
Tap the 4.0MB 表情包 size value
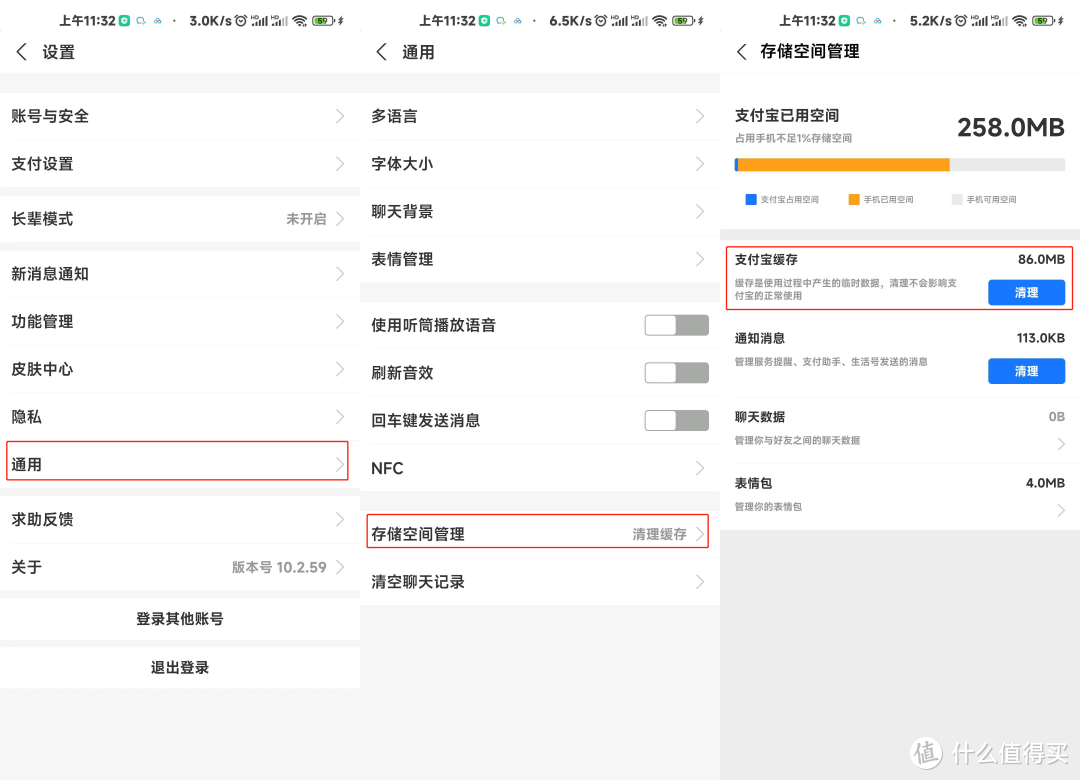pos(1045,483)
